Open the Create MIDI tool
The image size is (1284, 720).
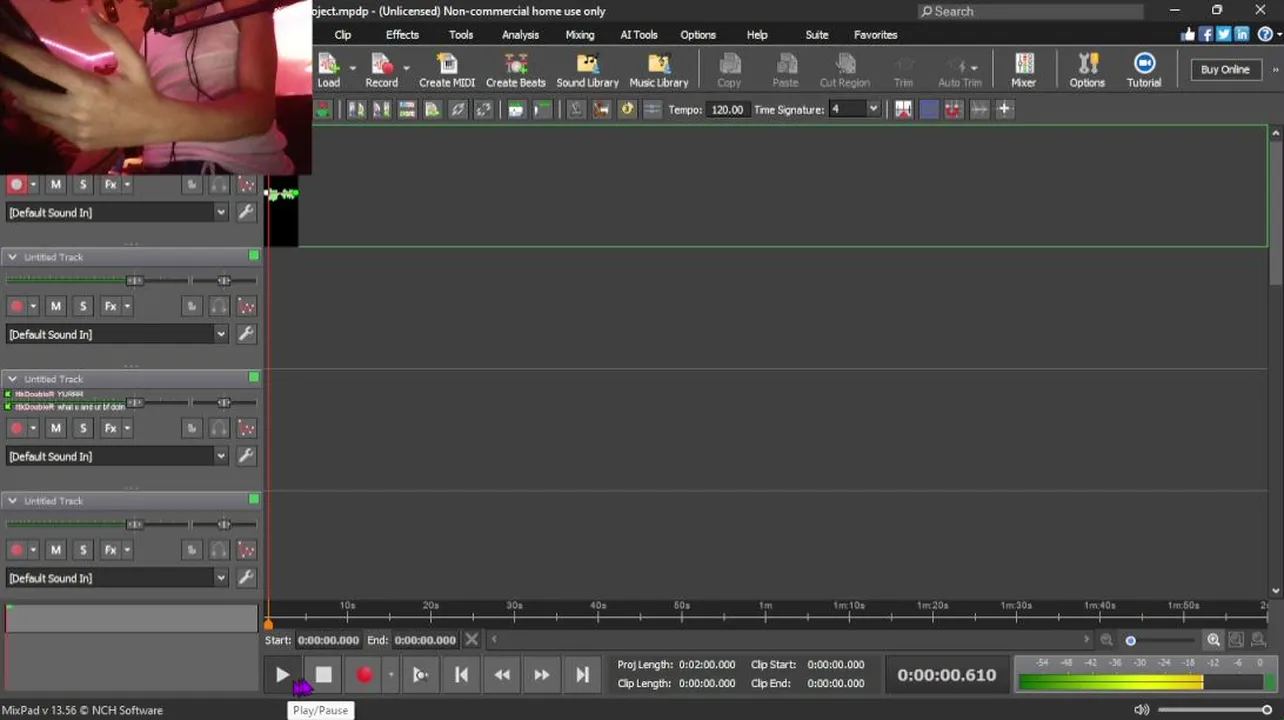point(447,70)
